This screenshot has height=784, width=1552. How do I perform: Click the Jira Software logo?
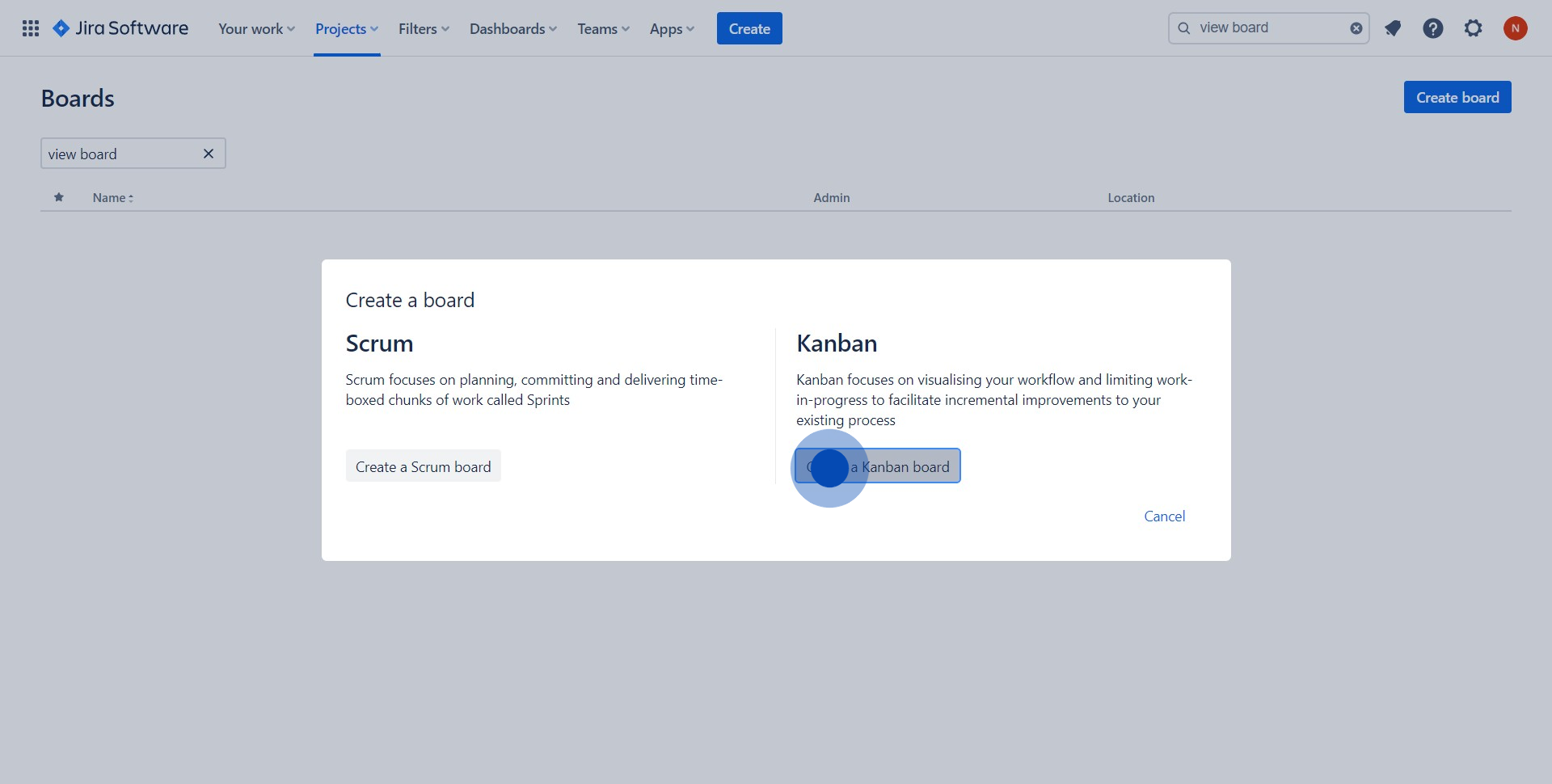click(120, 27)
